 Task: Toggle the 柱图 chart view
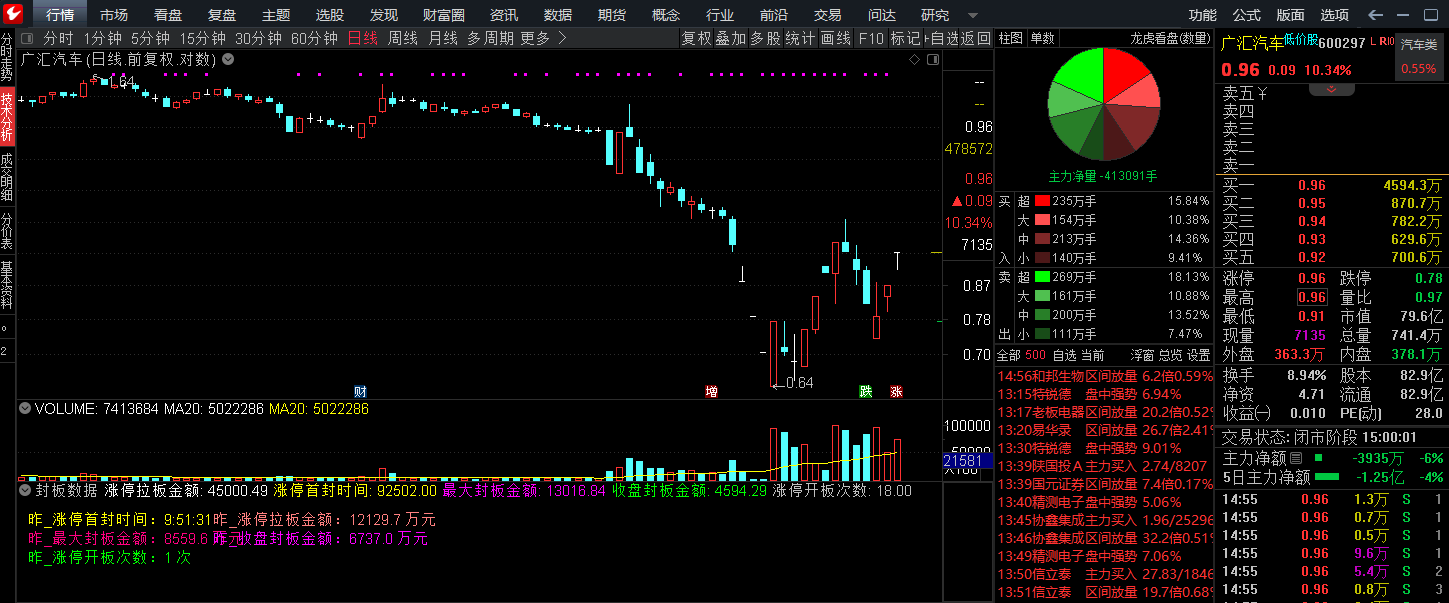click(x=1011, y=38)
